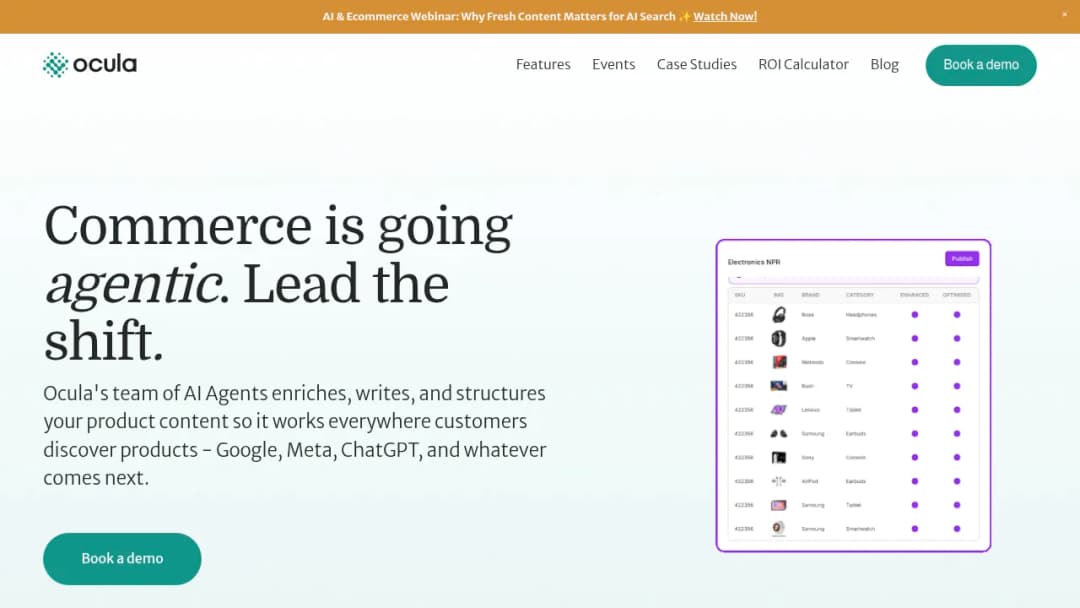Image resolution: width=1080 pixels, height=608 pixels.
Task: Click the Samsung tablet product image
Action: click(x=778, y=505)
